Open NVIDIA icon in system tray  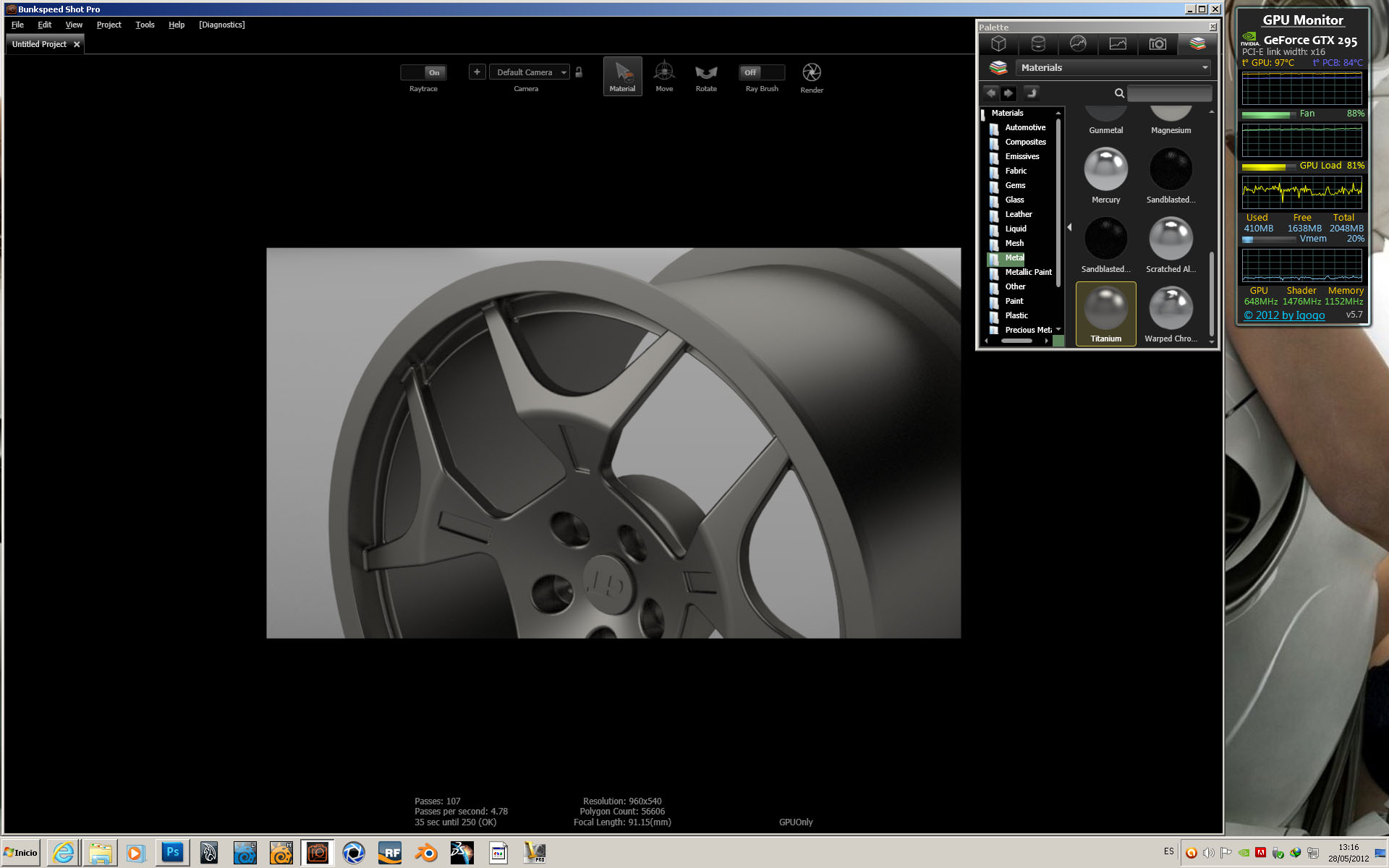click(1244, 853)
